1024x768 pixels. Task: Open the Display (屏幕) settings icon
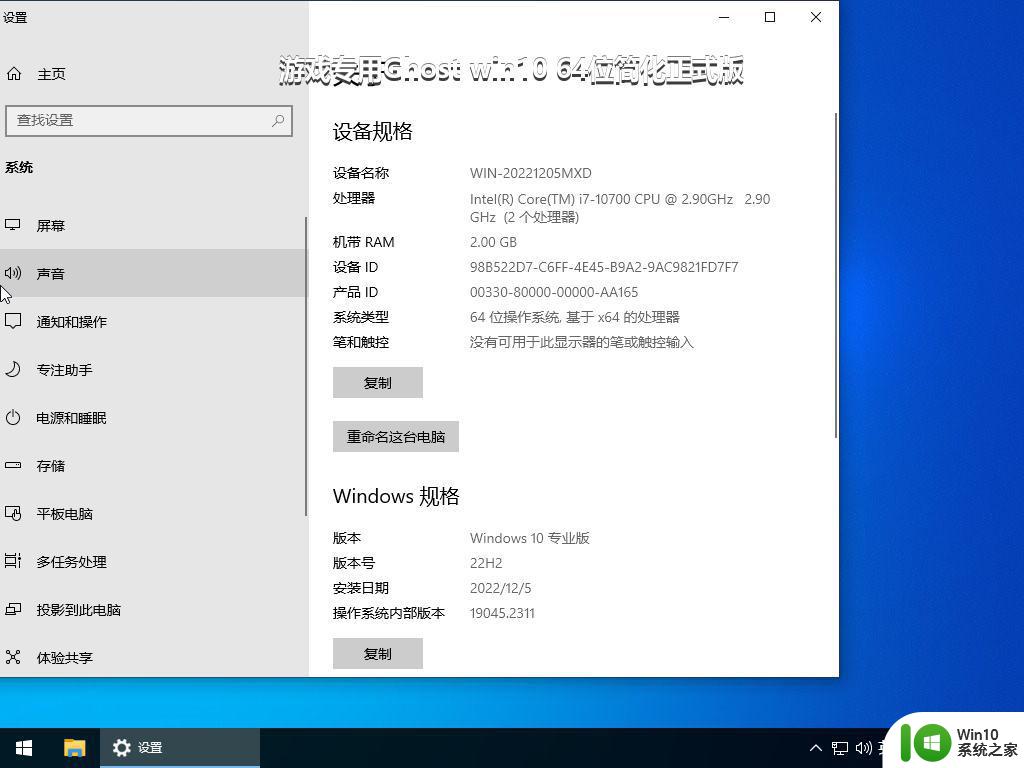(x=13, y=226)
